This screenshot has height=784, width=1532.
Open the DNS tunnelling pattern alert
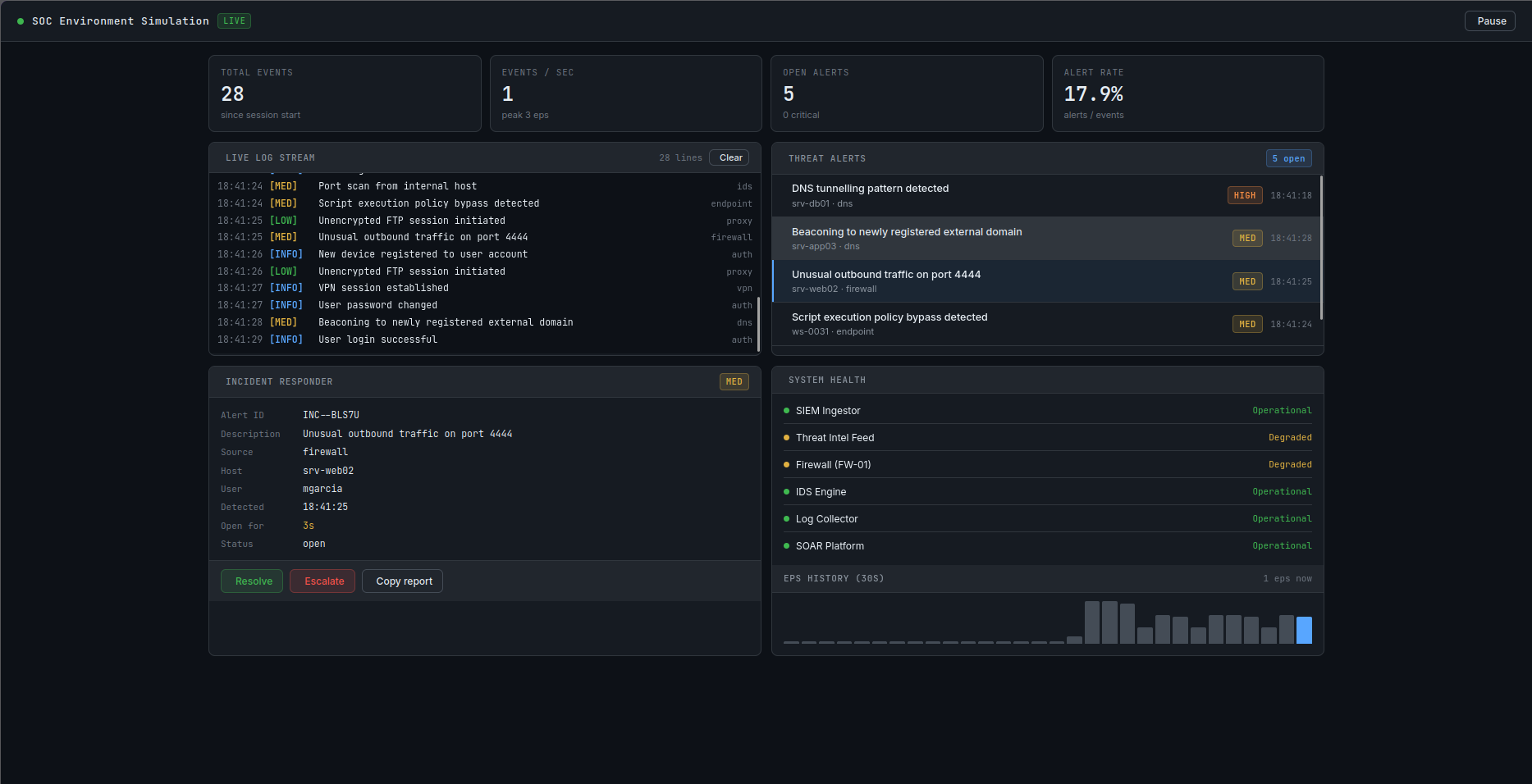pos(1045,195)
